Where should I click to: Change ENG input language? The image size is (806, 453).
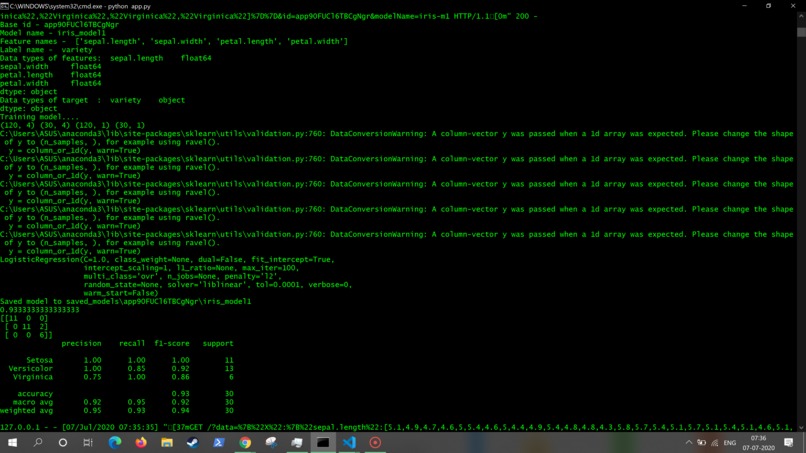click(x=729, y=442)
